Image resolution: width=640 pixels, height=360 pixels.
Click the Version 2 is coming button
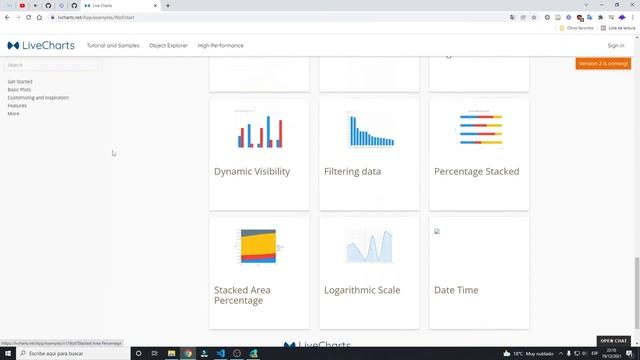603,64
